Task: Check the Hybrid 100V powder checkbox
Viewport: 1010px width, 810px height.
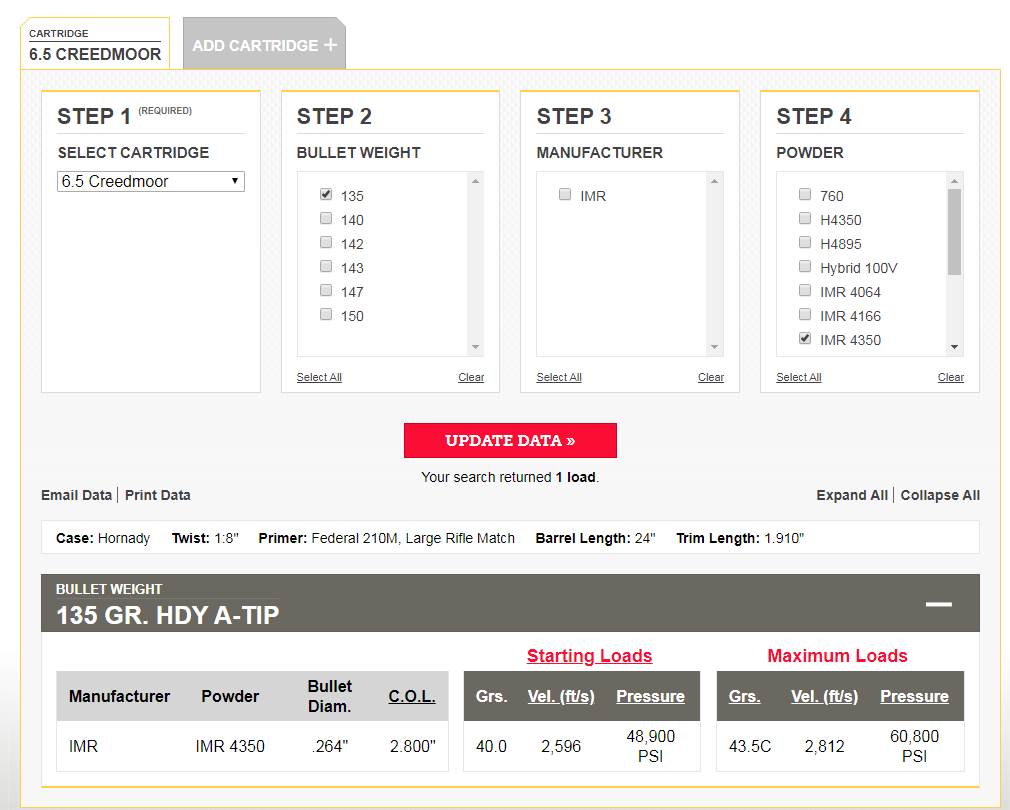Action: tap(805, 266)
